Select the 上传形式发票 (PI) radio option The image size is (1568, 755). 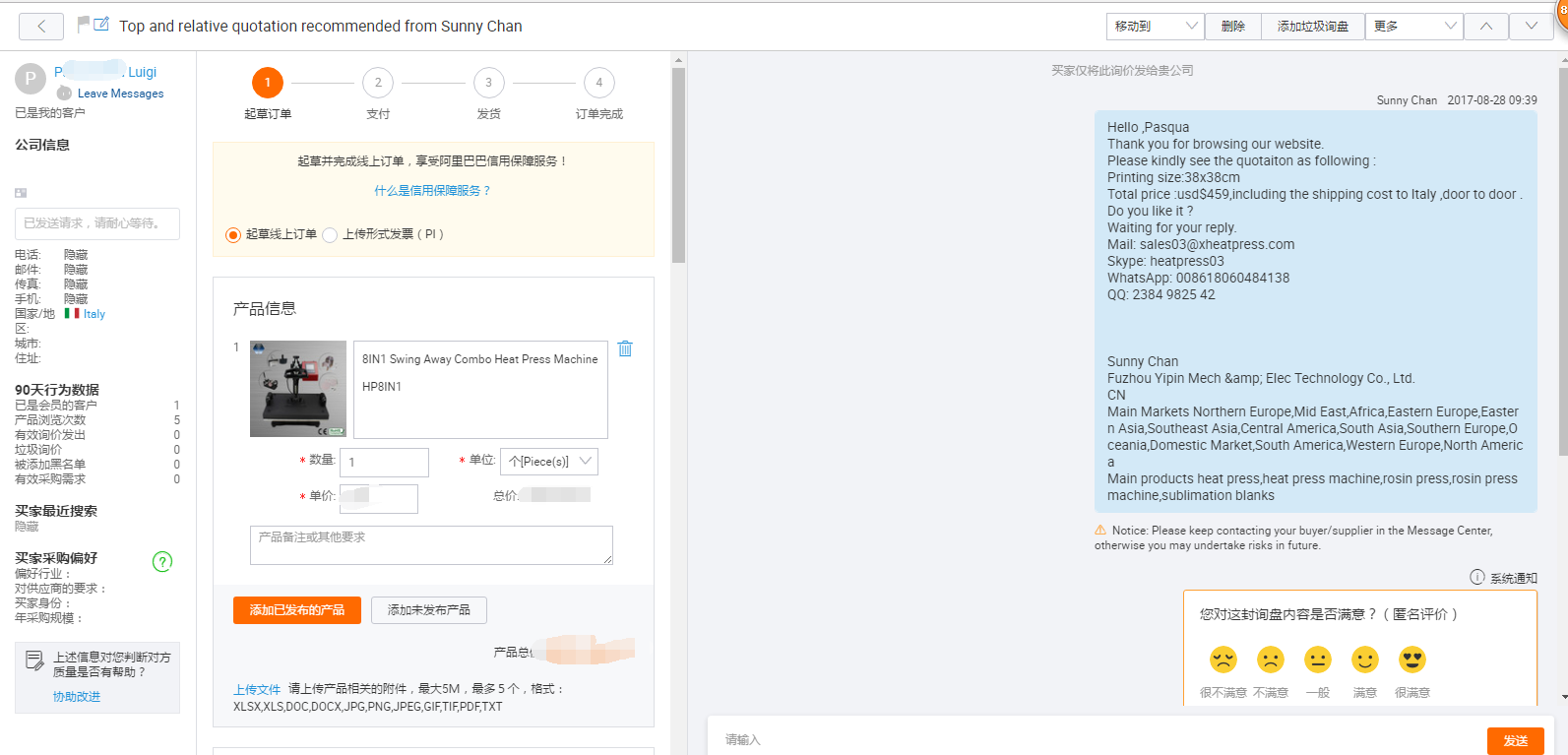click(330, 235)
